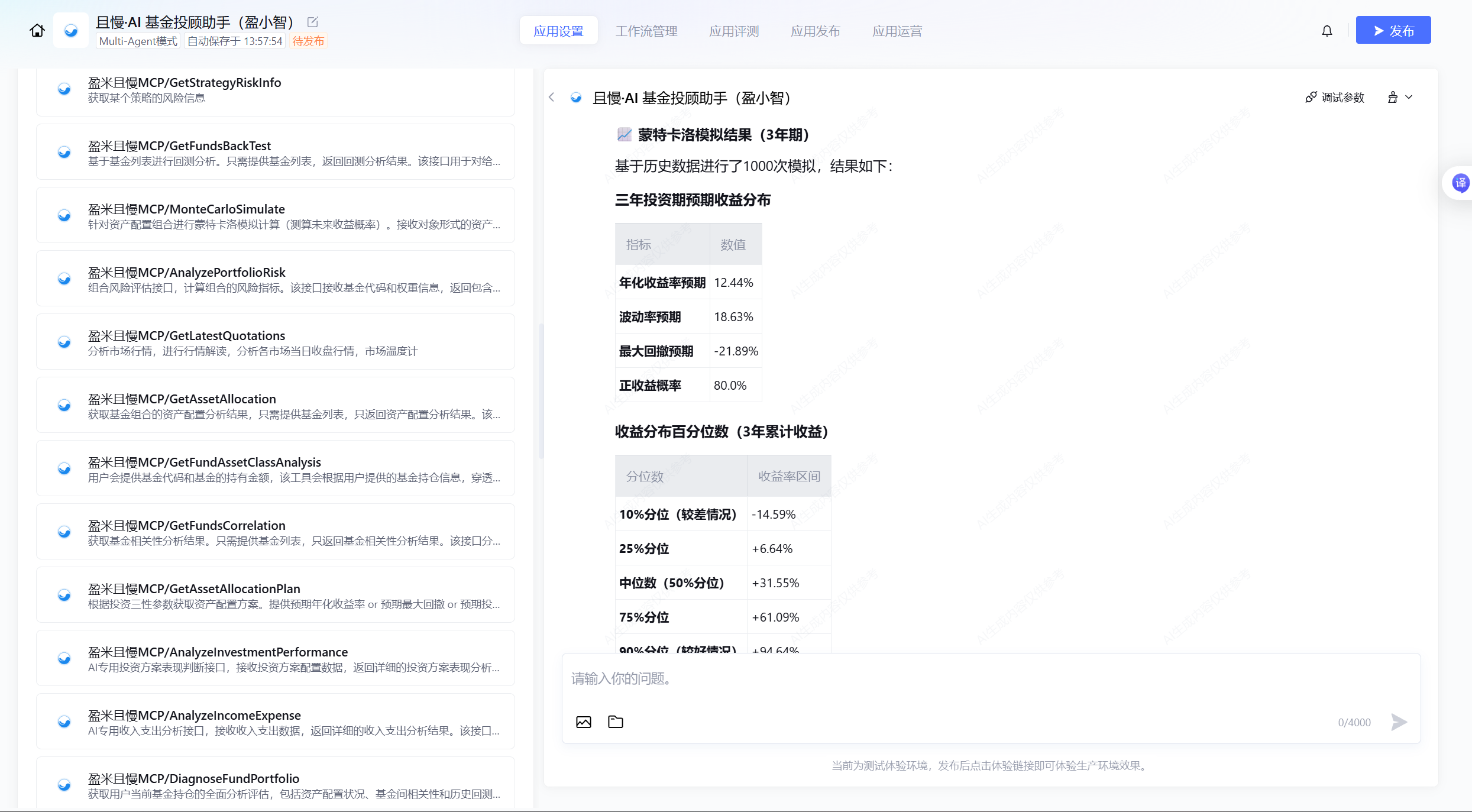The image size is (1472, 812).
Task: Click the home icon
Action: [x=37, y=31]
